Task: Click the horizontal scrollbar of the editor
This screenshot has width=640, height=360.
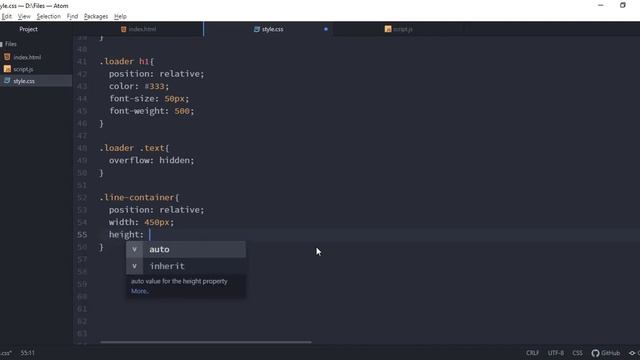Action: [x=206, y=342]
